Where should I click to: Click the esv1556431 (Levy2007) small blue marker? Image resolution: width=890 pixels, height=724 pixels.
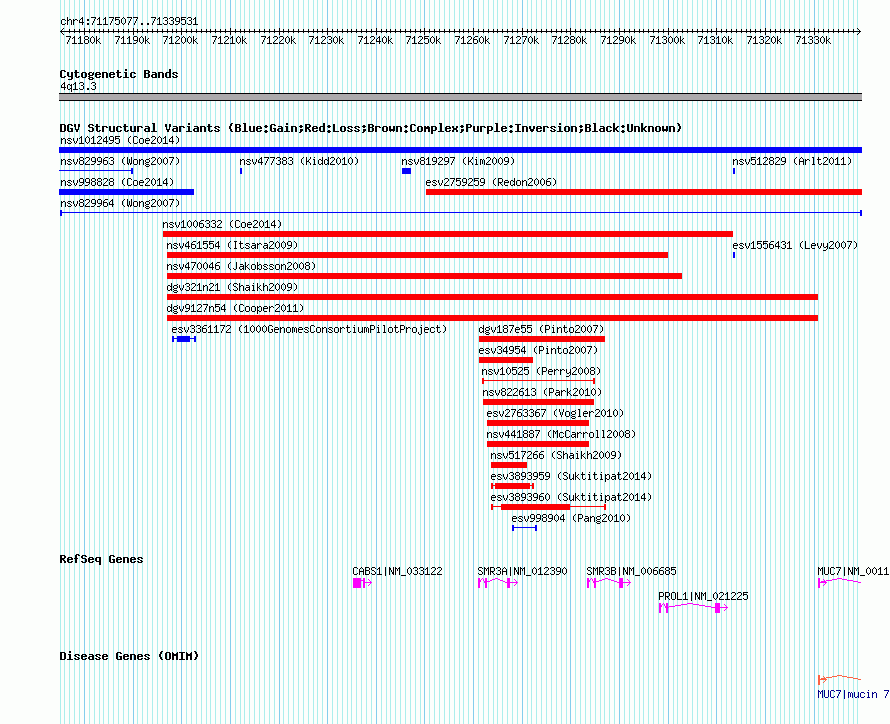(x=734, y=255)
